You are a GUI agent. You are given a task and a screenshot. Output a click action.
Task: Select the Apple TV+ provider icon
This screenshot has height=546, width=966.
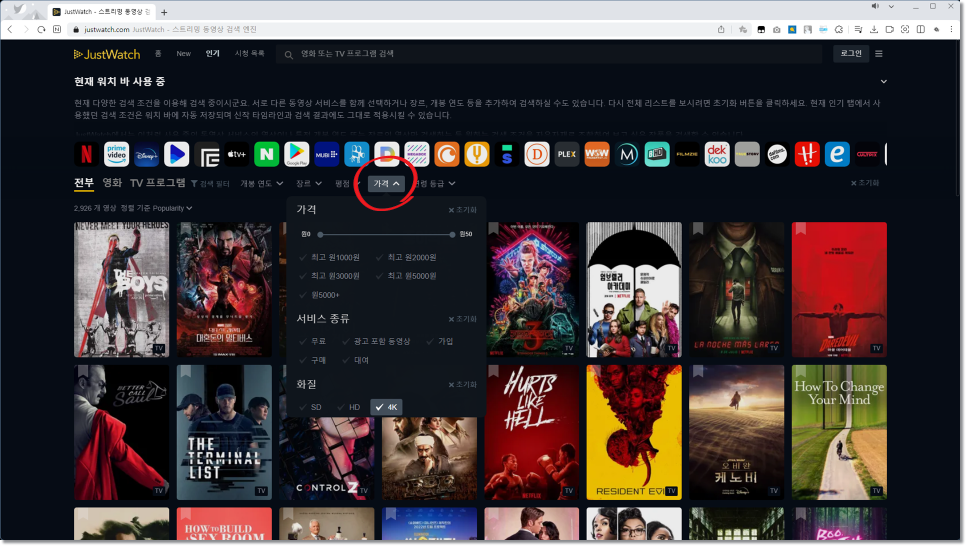tap(237, 154)
